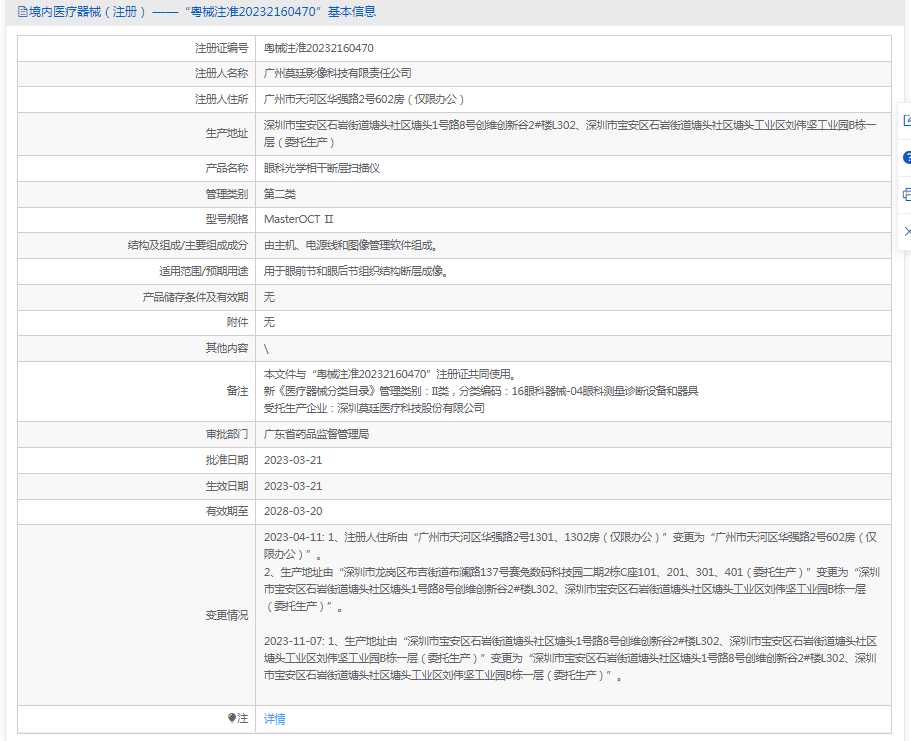This screenshot has width=911, height=741.
Task: Click the 注册人名称 label cell
Action: pos(137,73)
